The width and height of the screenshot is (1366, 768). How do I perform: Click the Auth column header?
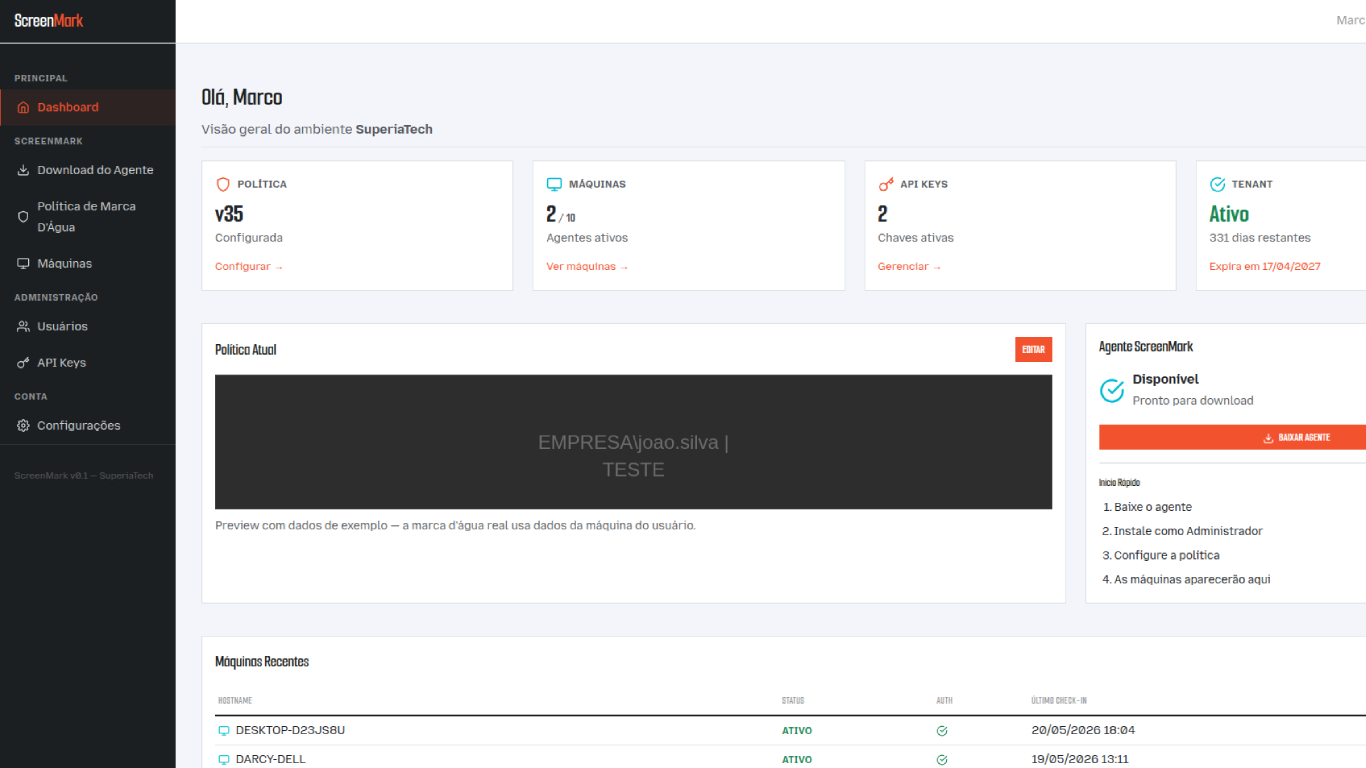coord(944,701)
